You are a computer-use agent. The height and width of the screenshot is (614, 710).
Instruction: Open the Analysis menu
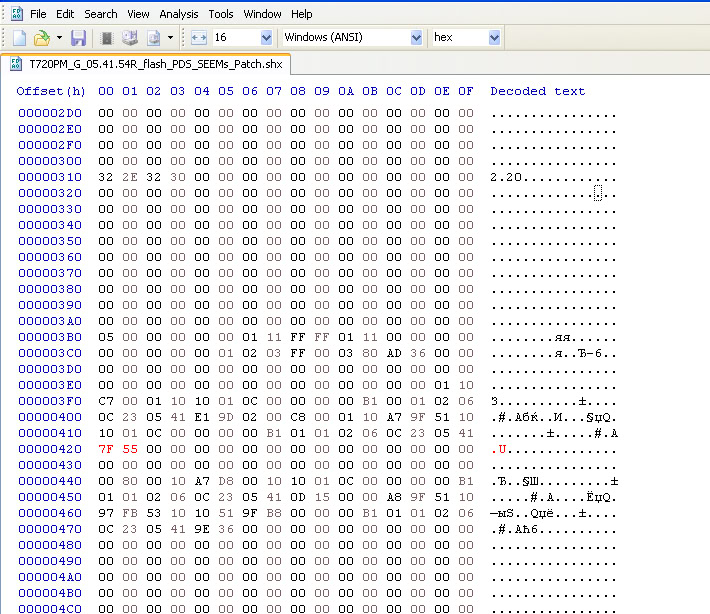point(179,14)
